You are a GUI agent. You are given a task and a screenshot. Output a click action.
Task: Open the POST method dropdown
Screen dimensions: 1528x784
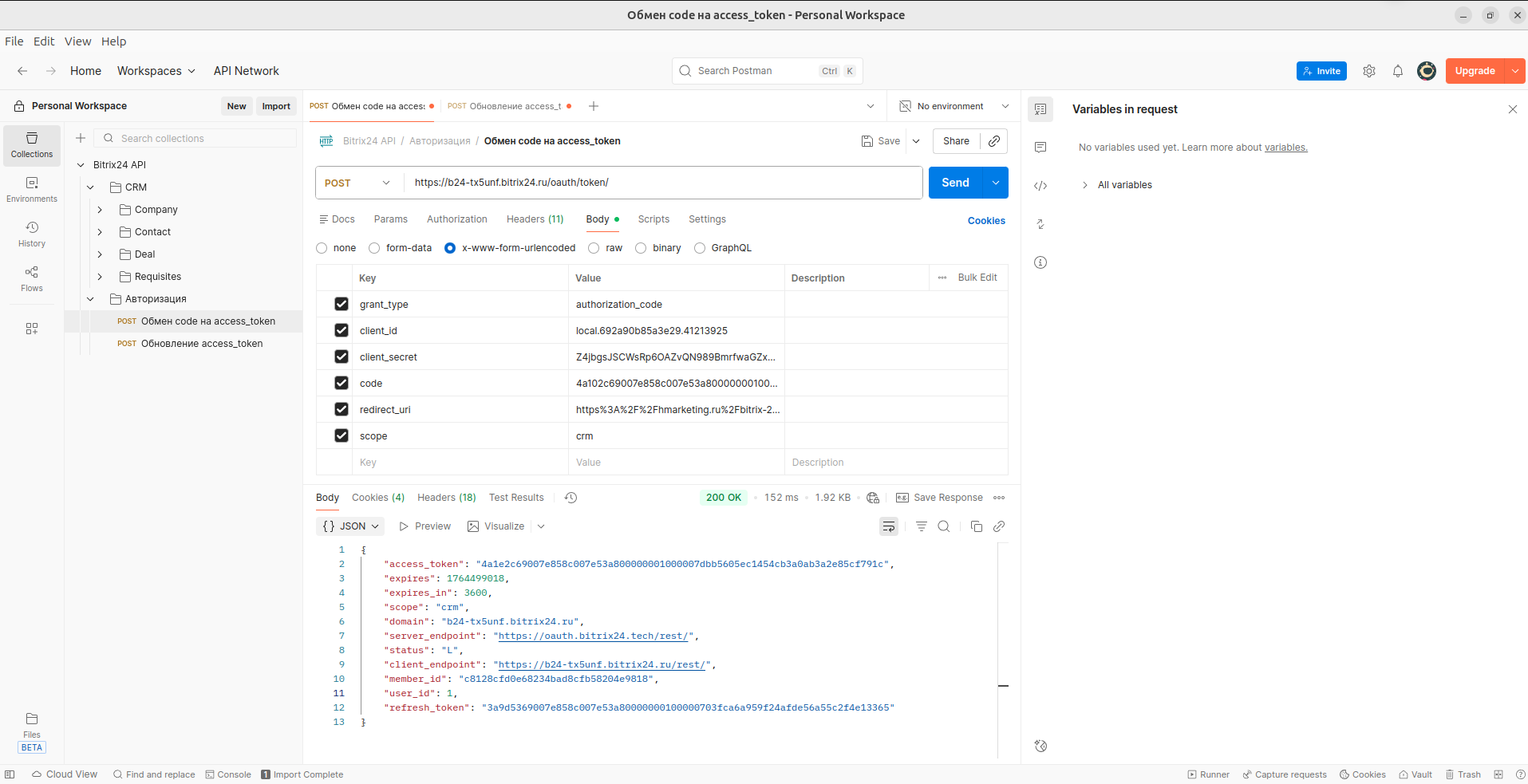pos(358,183)
